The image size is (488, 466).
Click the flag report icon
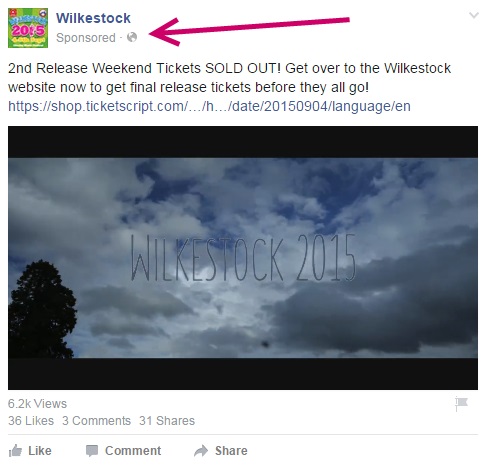tap(461, 404)
